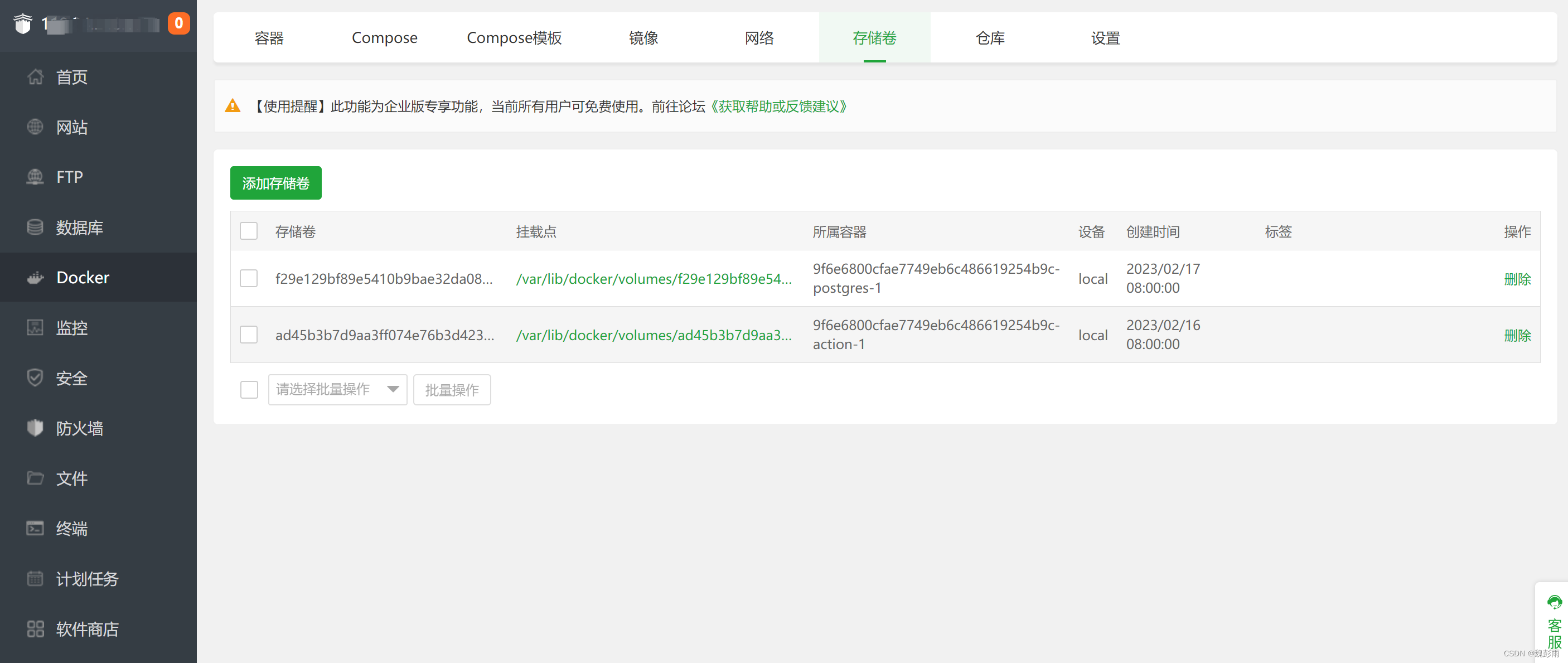This screenshot has height=663, width=1568.
Task: Open the batch operation dropdown
Action: 337,389
